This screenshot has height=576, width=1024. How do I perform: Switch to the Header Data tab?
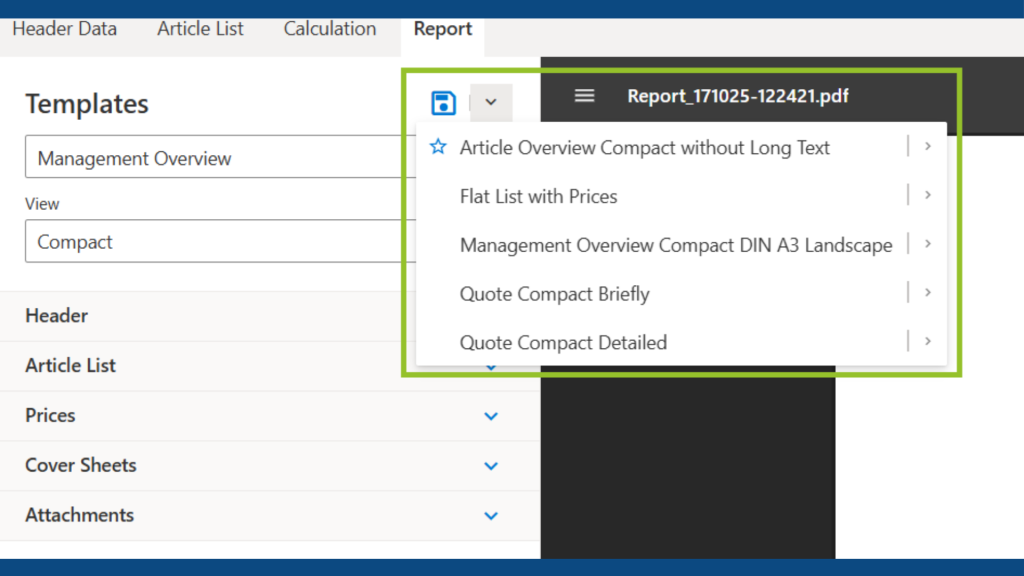point(64,29)
